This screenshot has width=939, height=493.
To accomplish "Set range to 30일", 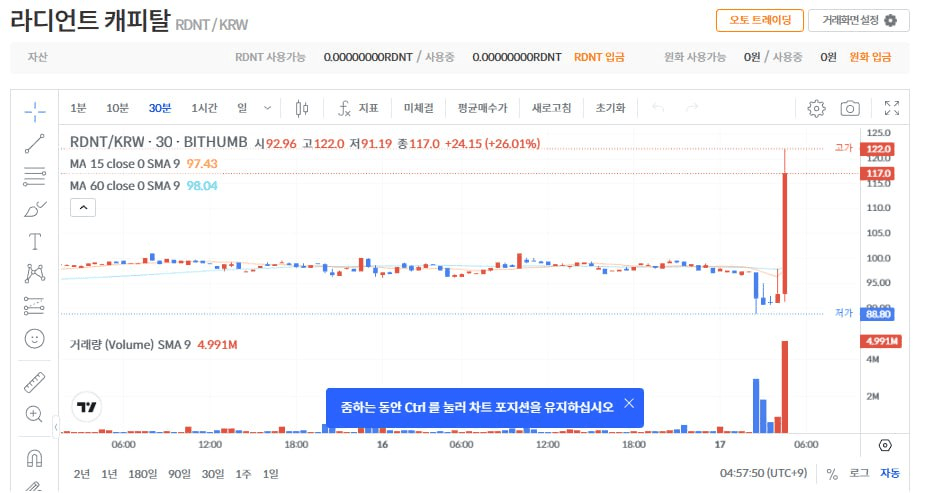I will pyautogui.click(x=213, y=474).
